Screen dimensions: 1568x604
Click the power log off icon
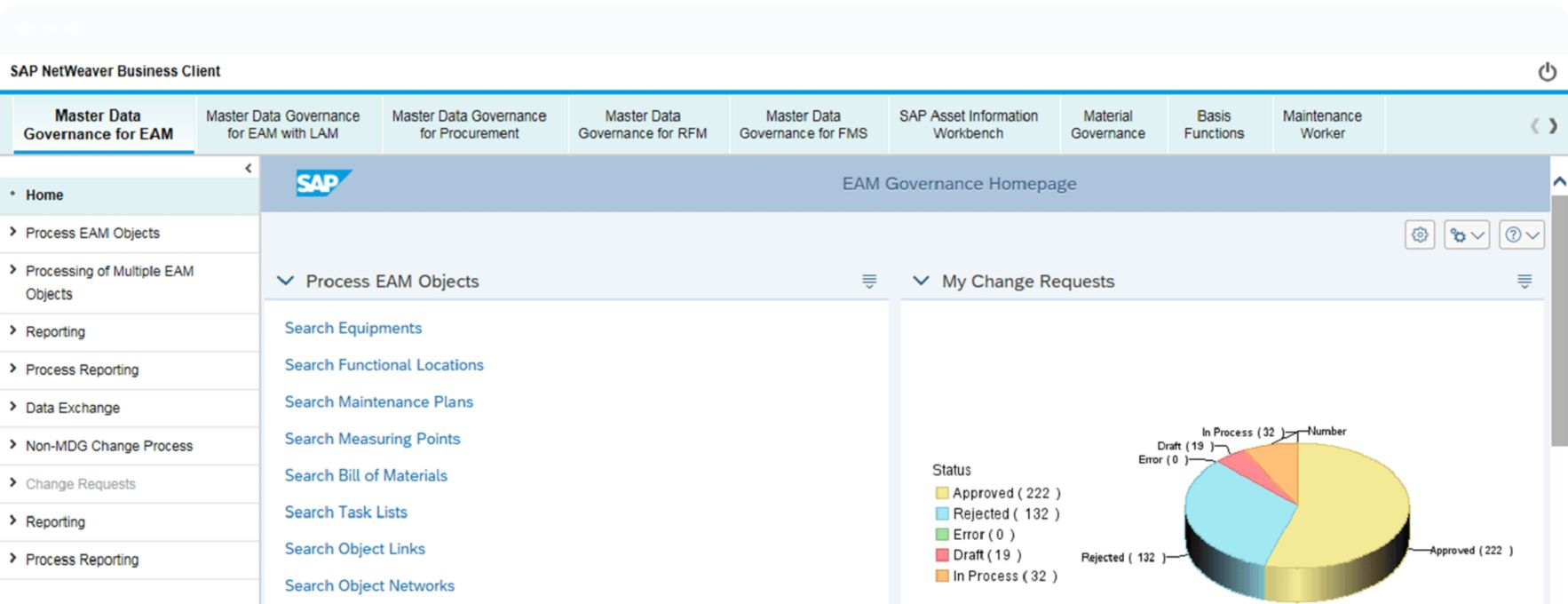tap(1547, 72)
